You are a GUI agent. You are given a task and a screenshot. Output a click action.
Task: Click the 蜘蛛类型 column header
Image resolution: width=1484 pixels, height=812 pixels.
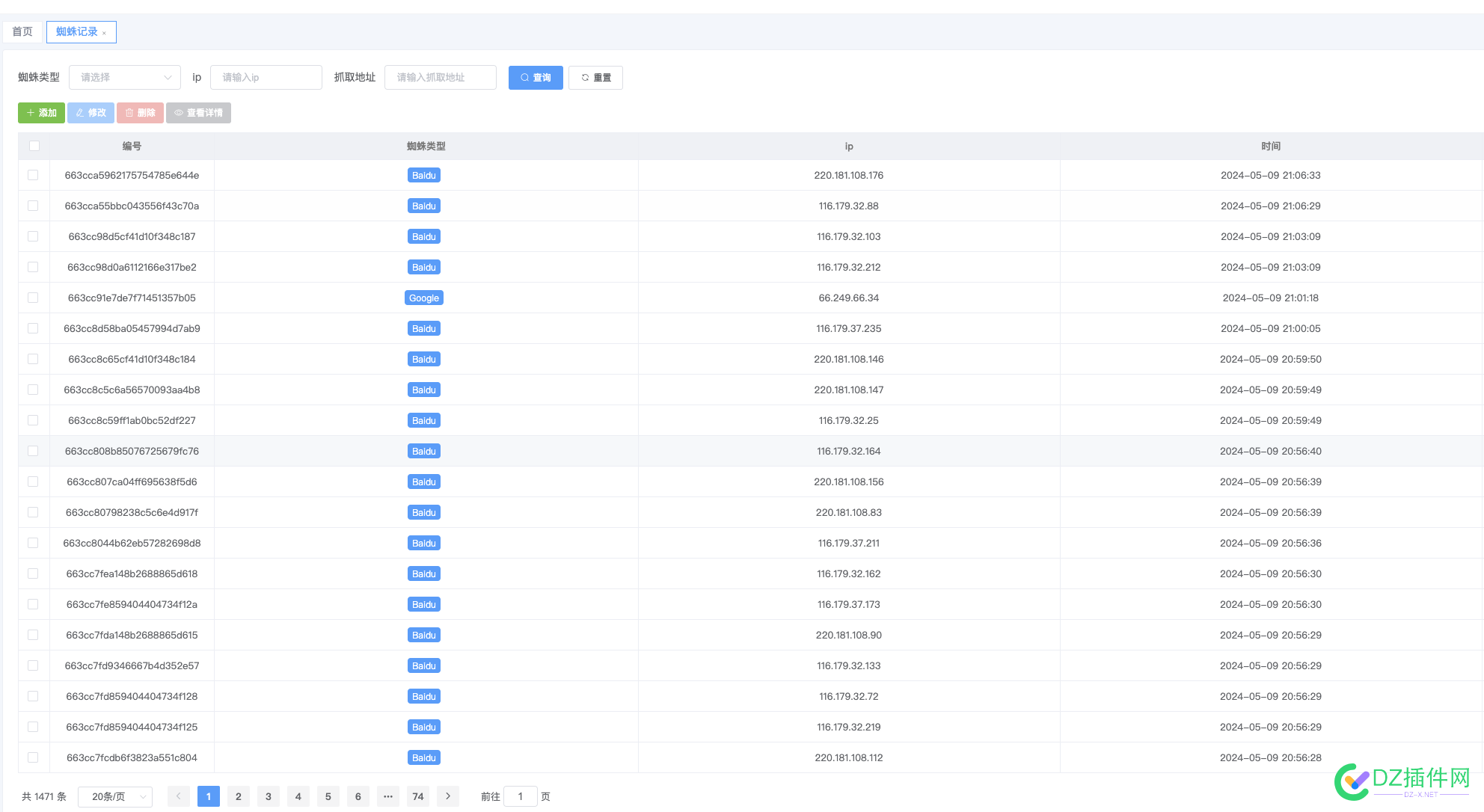pyautogui.click(x=426, y=146)
